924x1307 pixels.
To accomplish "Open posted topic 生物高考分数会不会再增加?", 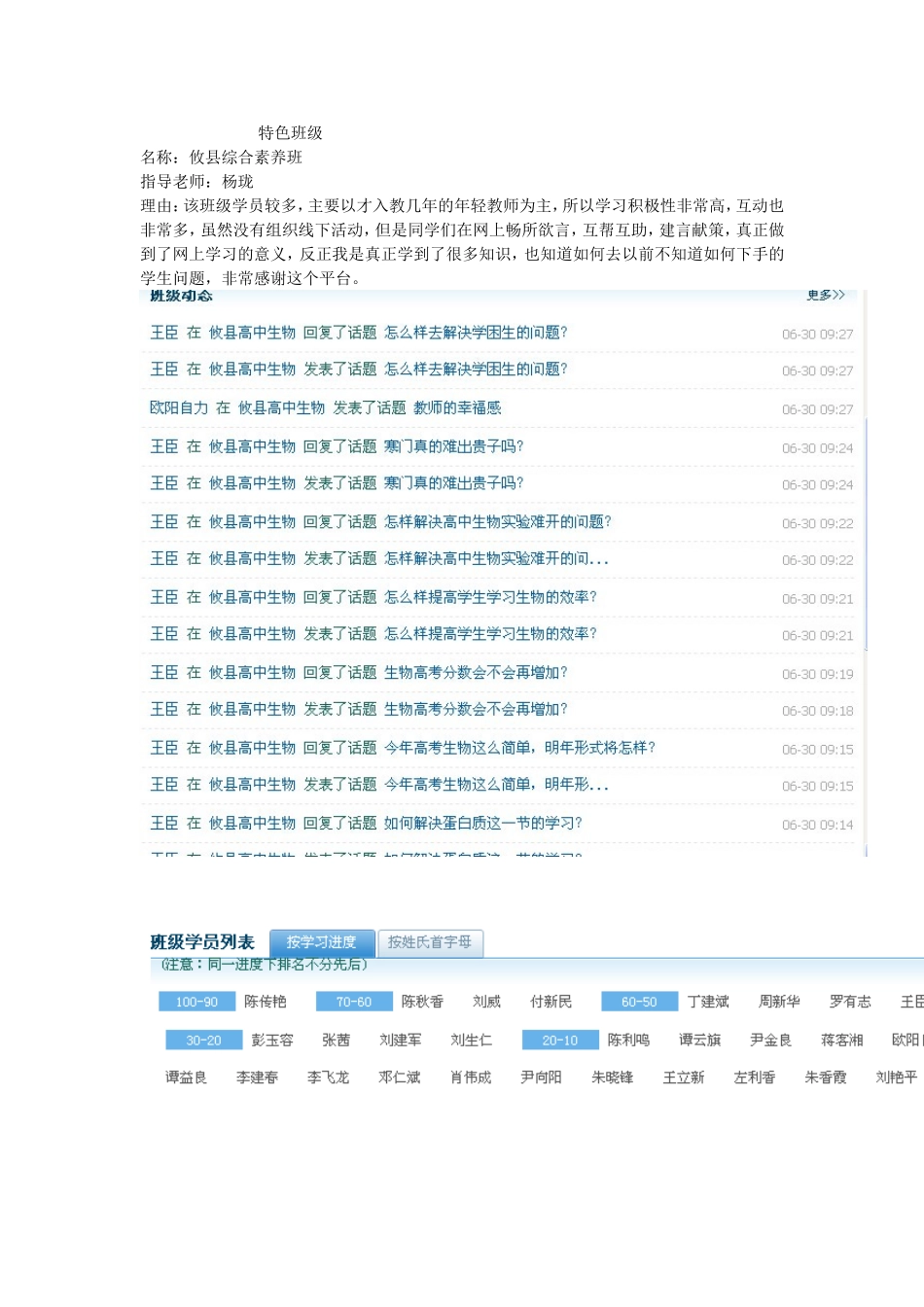I will coord(476,710).
